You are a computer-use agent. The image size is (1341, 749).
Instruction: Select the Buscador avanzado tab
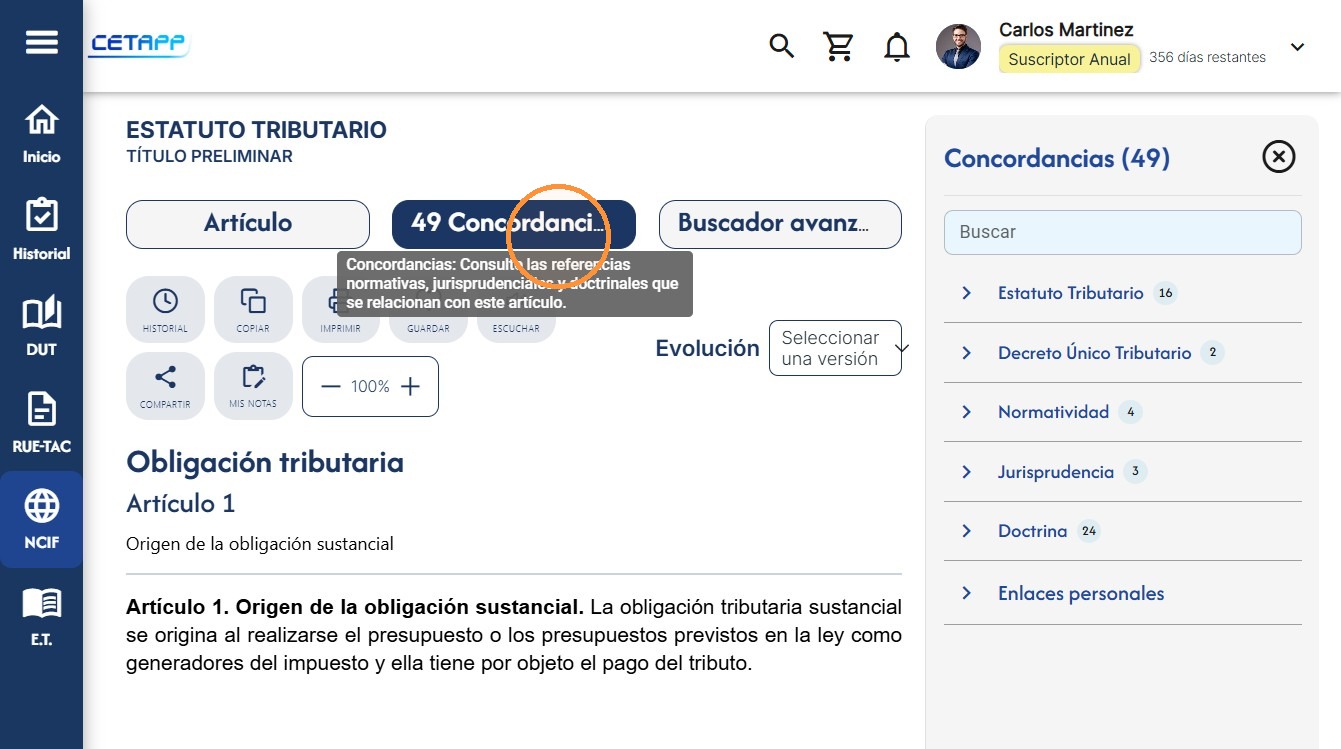(x=780, y=224)
